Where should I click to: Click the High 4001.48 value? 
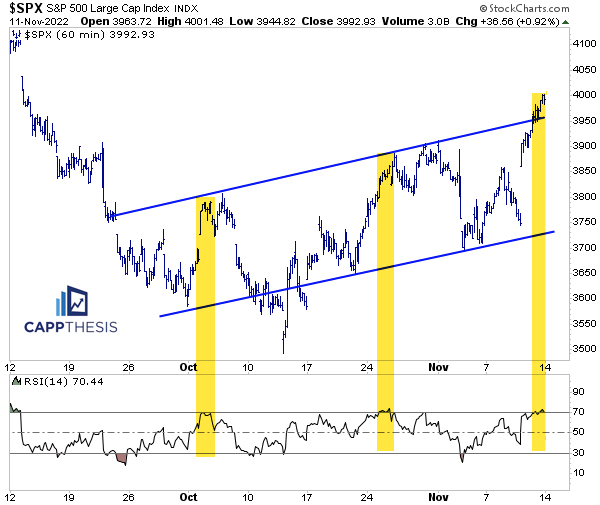pyautogui.click(x=190, y=21)
